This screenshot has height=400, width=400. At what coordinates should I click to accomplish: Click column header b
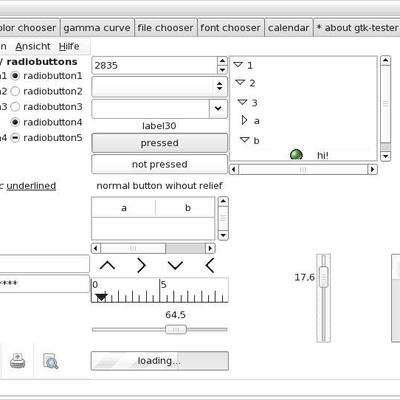coord(185,208)
